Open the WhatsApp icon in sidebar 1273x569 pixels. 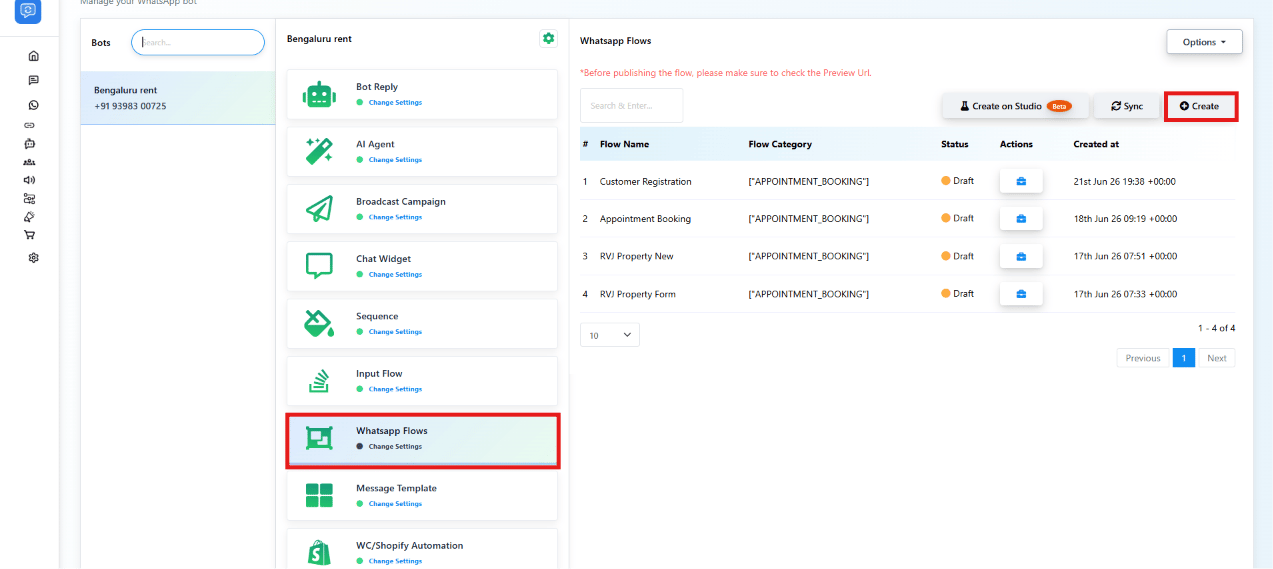[x=33, y=105]
